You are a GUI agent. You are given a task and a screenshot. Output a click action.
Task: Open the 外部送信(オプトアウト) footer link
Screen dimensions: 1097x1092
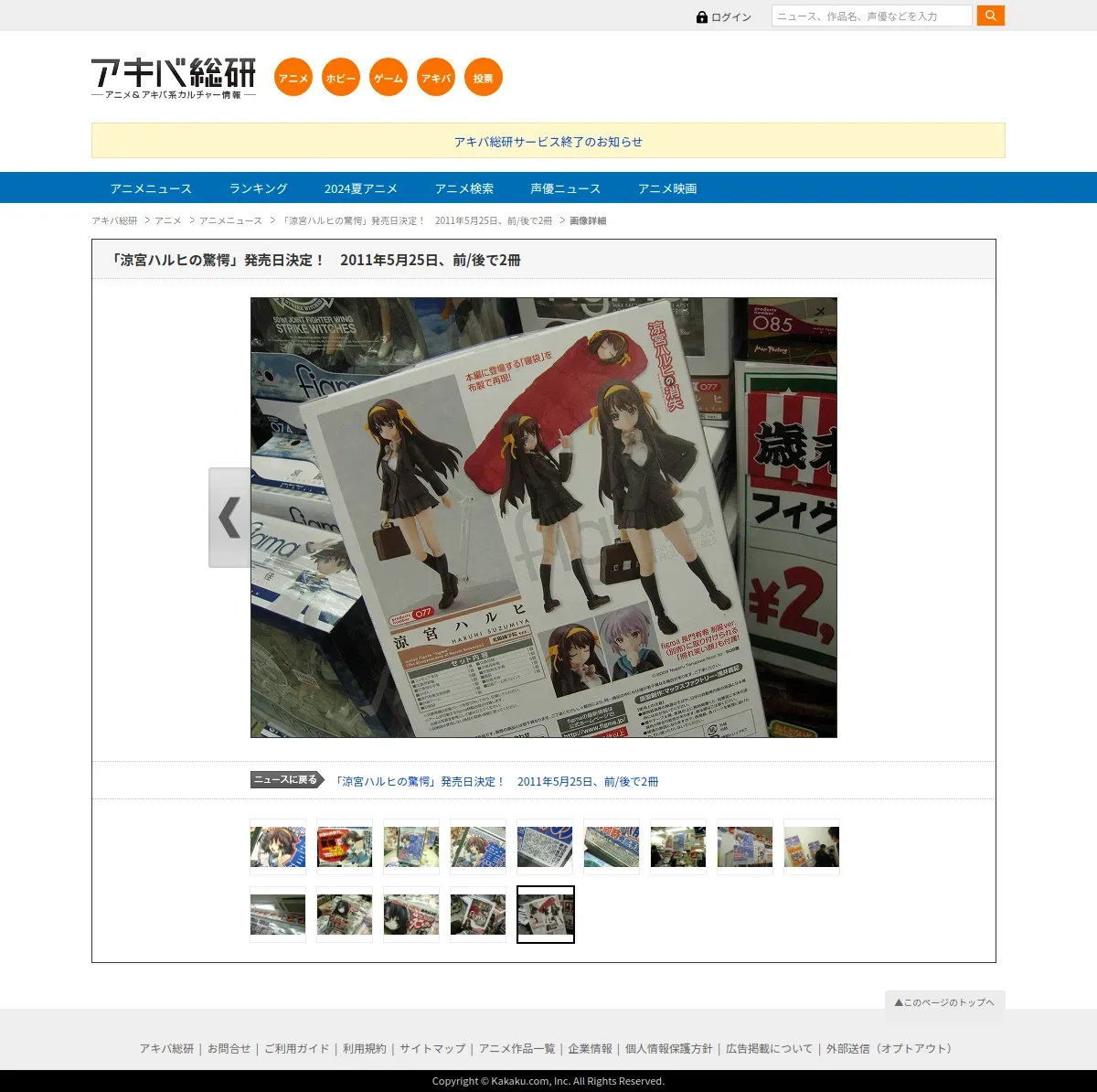[x=891, y=1049]
